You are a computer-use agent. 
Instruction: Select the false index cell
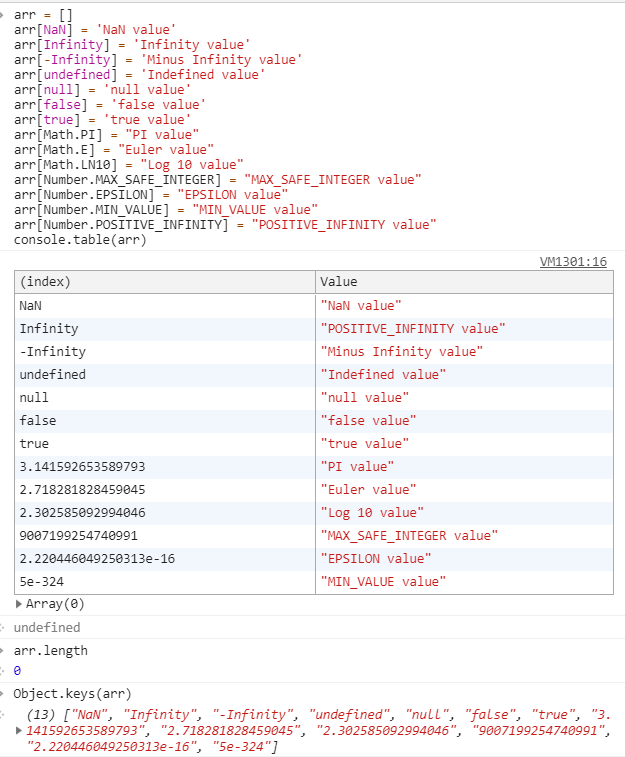[165, 421]
